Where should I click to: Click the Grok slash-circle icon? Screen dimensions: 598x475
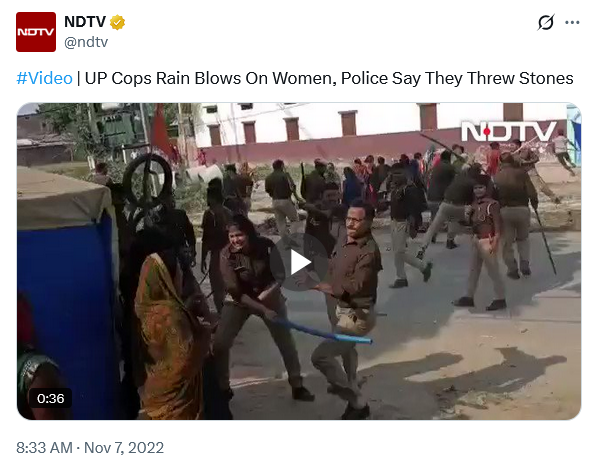pos(546,23)
